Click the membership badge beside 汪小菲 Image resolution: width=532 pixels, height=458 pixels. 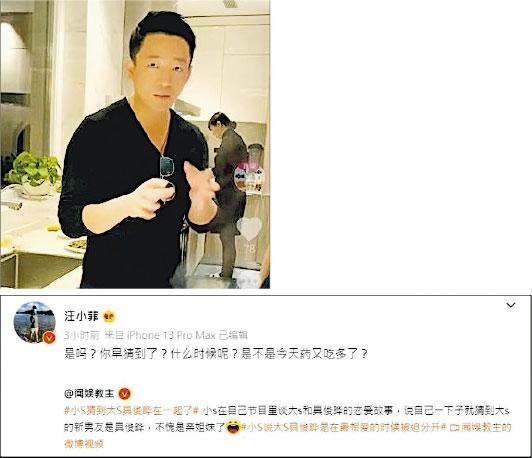[109, 317]
